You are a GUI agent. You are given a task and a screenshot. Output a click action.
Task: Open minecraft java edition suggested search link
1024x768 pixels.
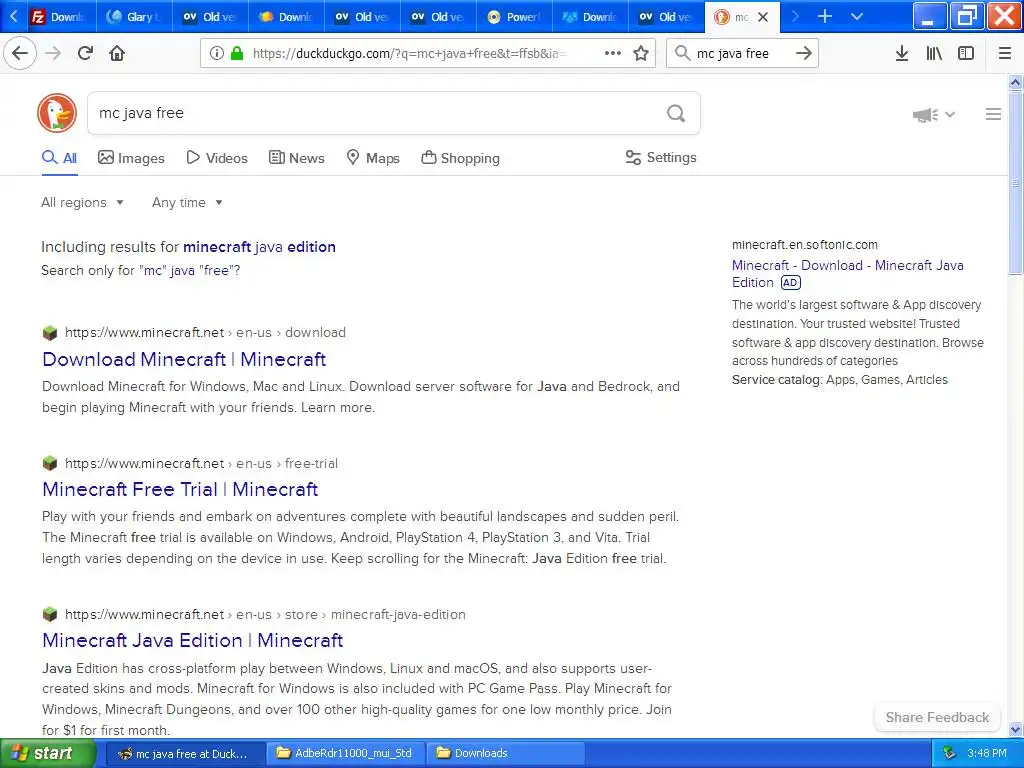point(259,247)
